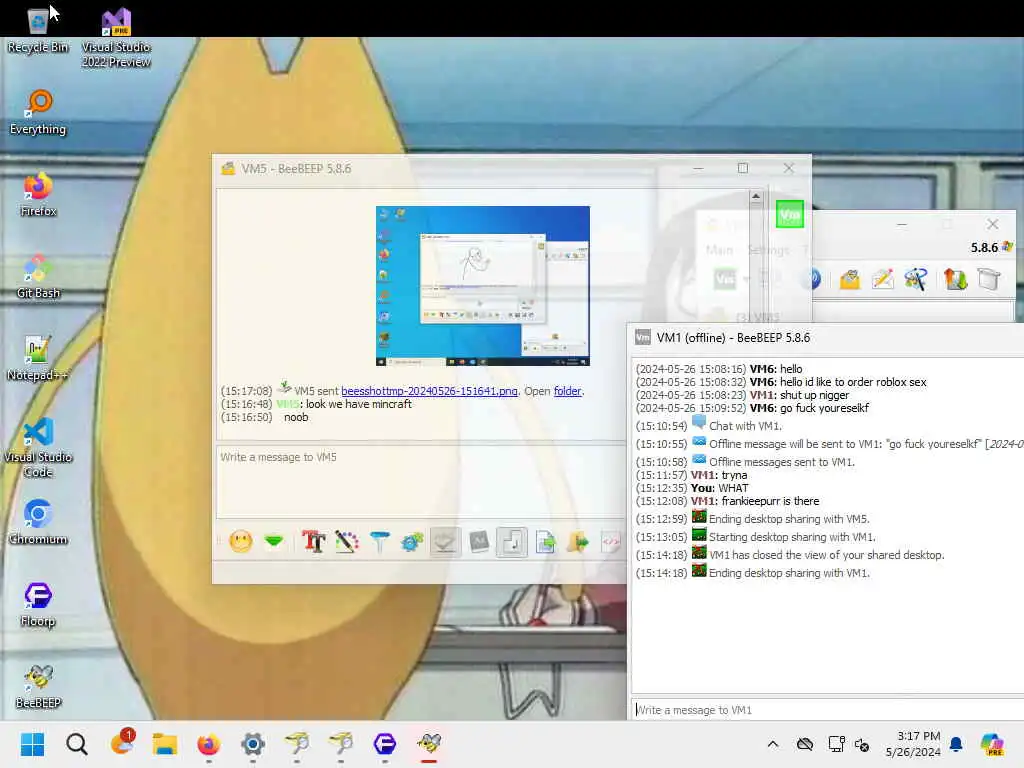Click the code snippet icon in chat toolbar

click(611, 541)
